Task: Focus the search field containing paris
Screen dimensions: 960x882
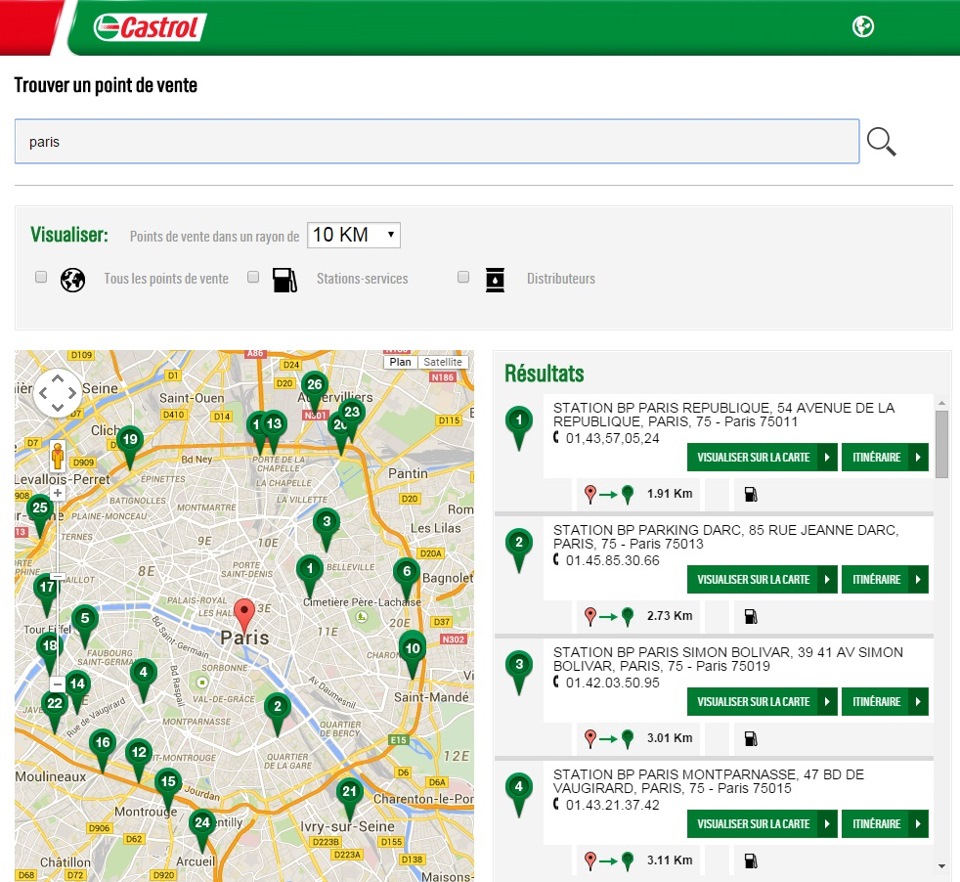Action: (x=437, y=141)
